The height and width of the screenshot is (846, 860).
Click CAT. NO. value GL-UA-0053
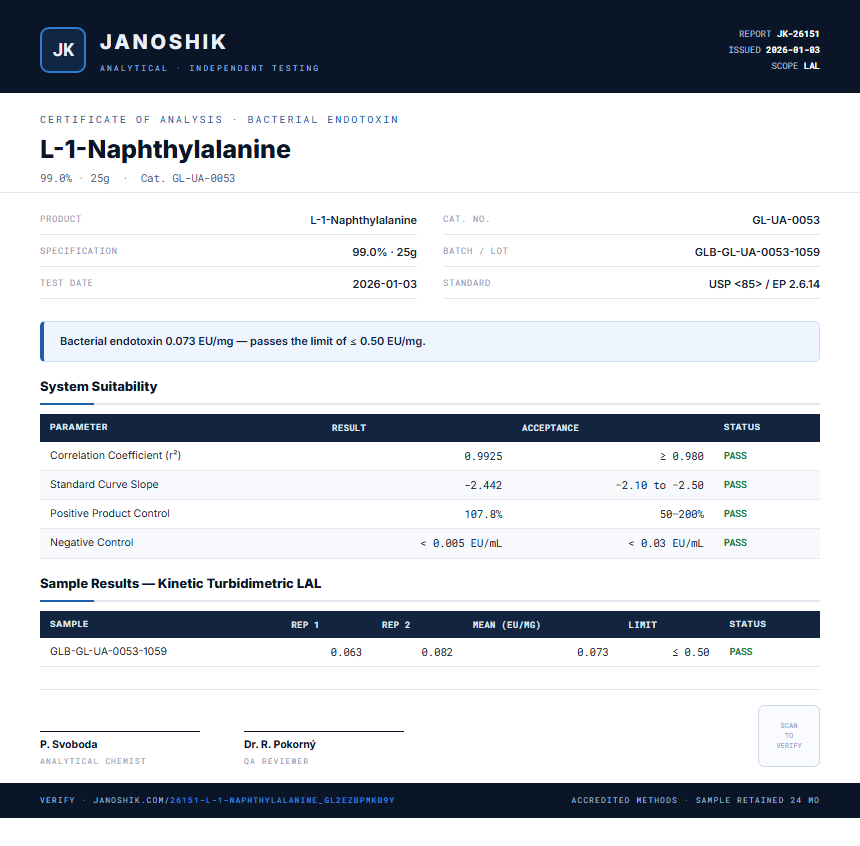tap(785, 220)
